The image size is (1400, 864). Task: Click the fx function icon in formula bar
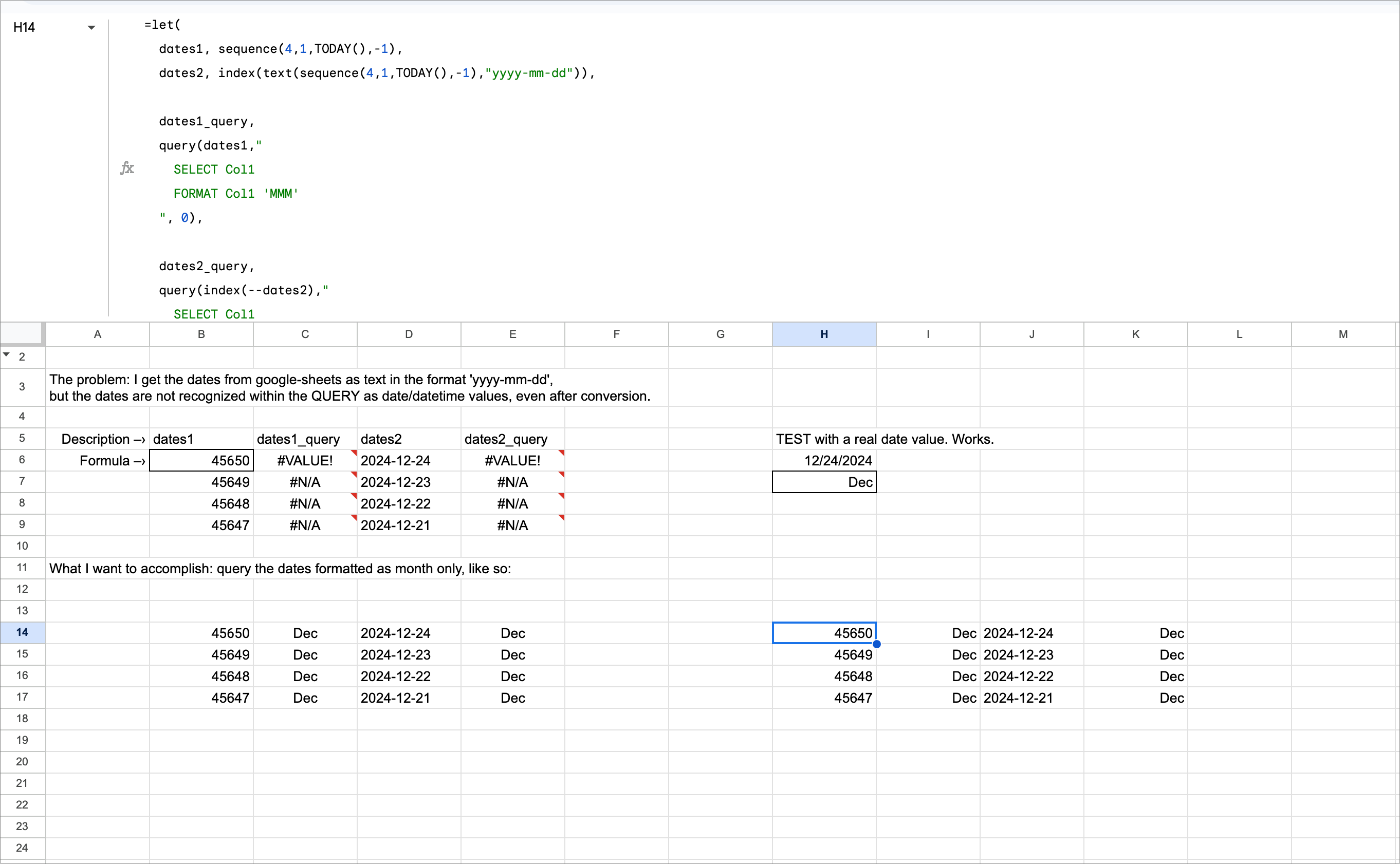click(x=127, y=168)
